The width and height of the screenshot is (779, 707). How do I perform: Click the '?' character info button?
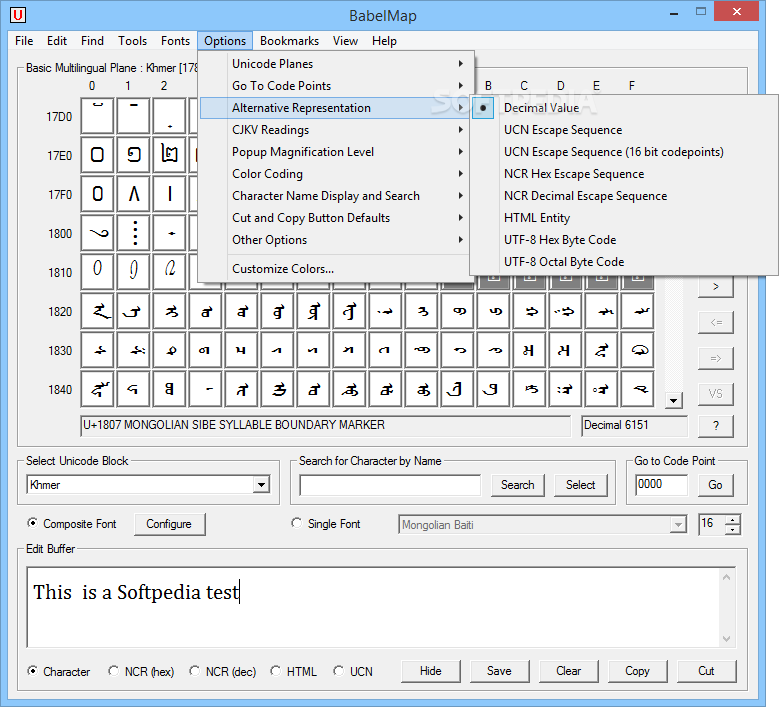coord(715,426)
